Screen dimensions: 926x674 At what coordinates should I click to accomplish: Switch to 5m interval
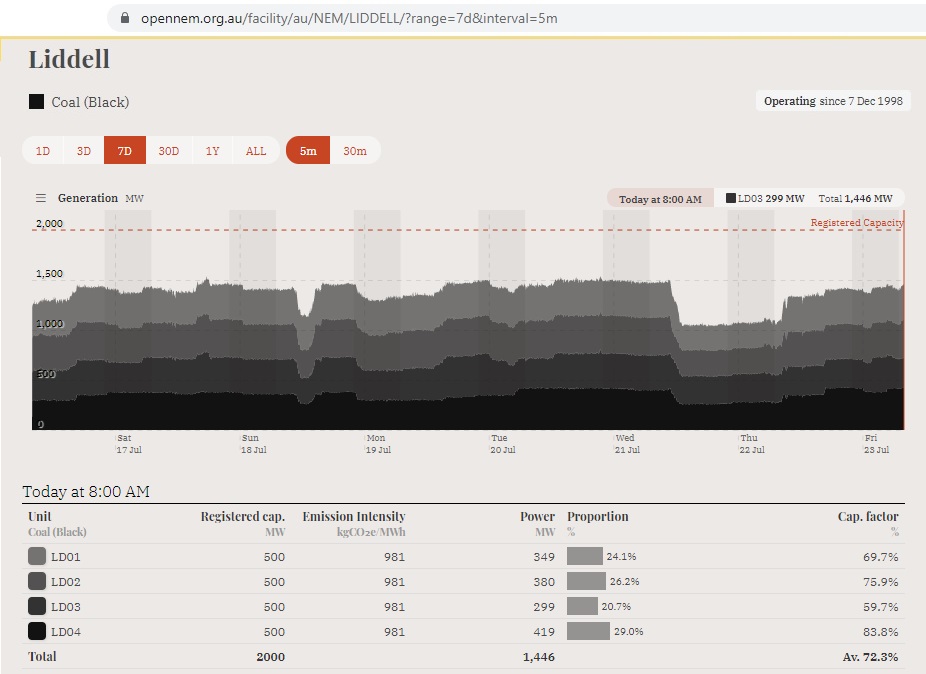coord(308,151)
